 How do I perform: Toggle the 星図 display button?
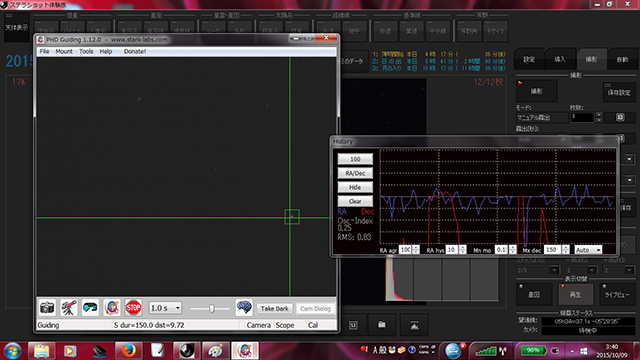[534, 294]
